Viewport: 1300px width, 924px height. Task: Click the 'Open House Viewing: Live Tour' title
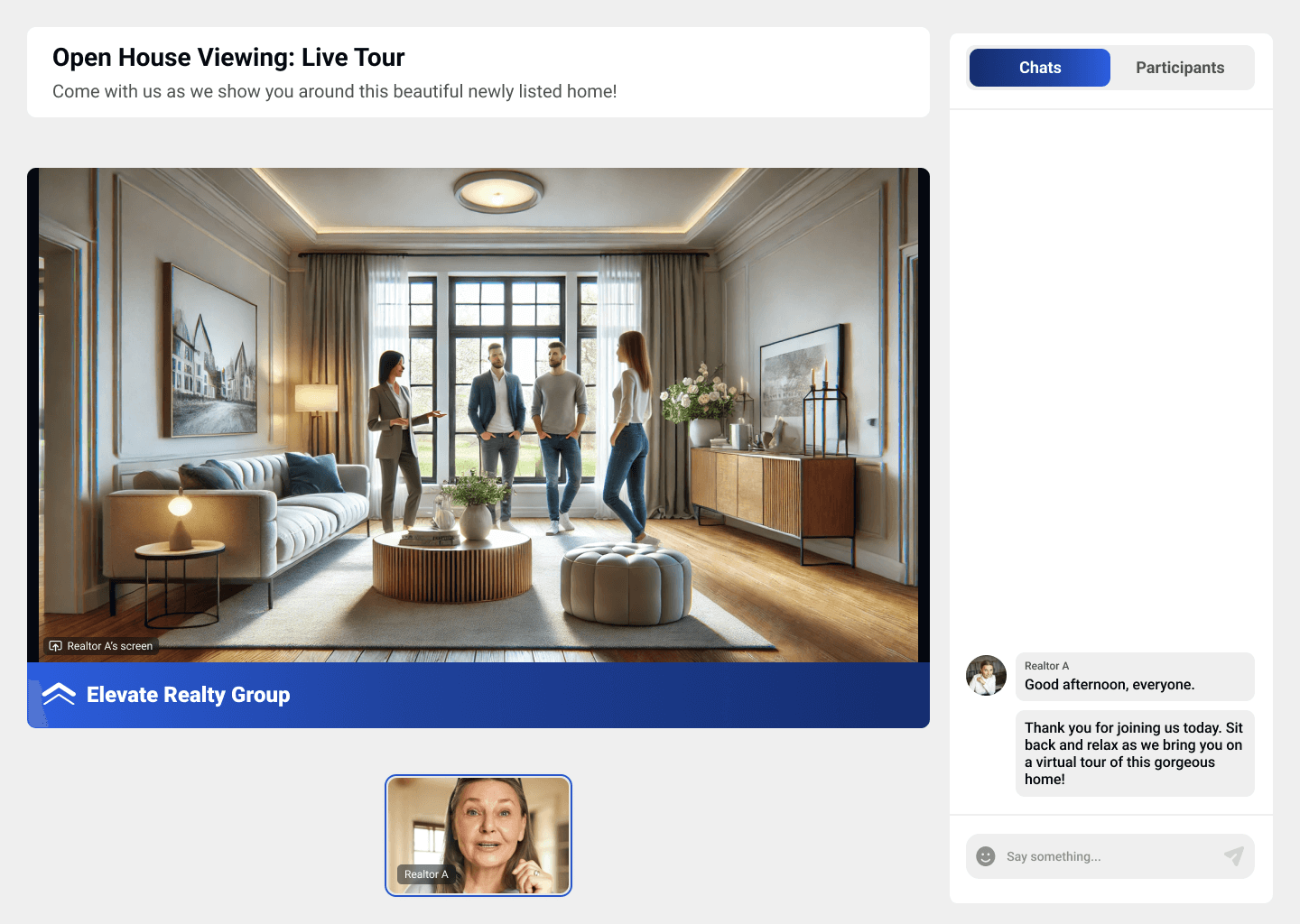[x=228, y=58]
